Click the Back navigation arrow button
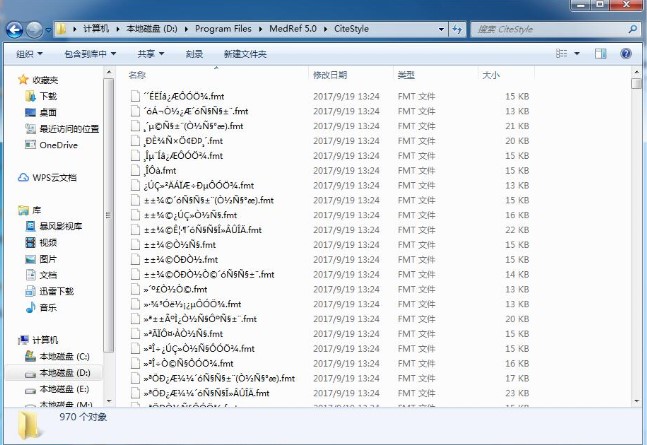Screen dimensions: 647x445 click(x=14, y=29)
